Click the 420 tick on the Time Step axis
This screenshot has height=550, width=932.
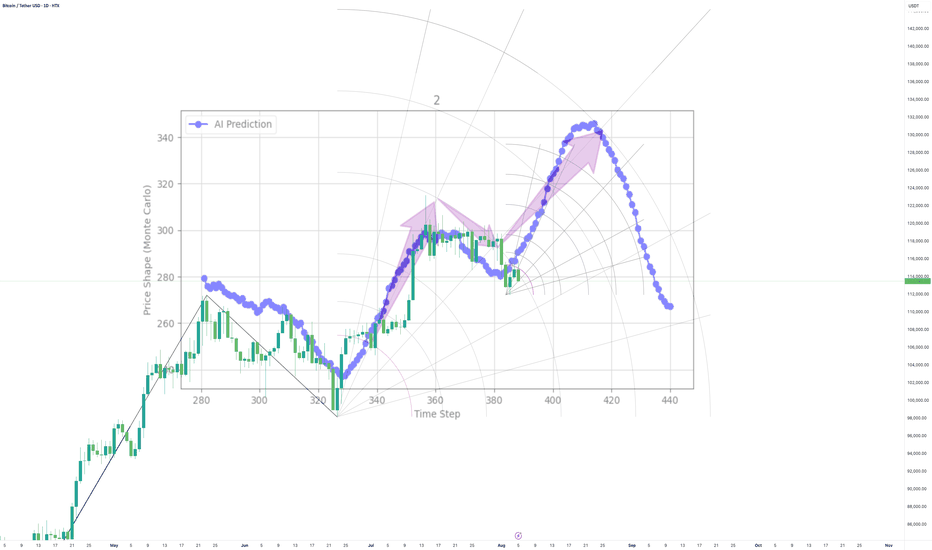611,400
